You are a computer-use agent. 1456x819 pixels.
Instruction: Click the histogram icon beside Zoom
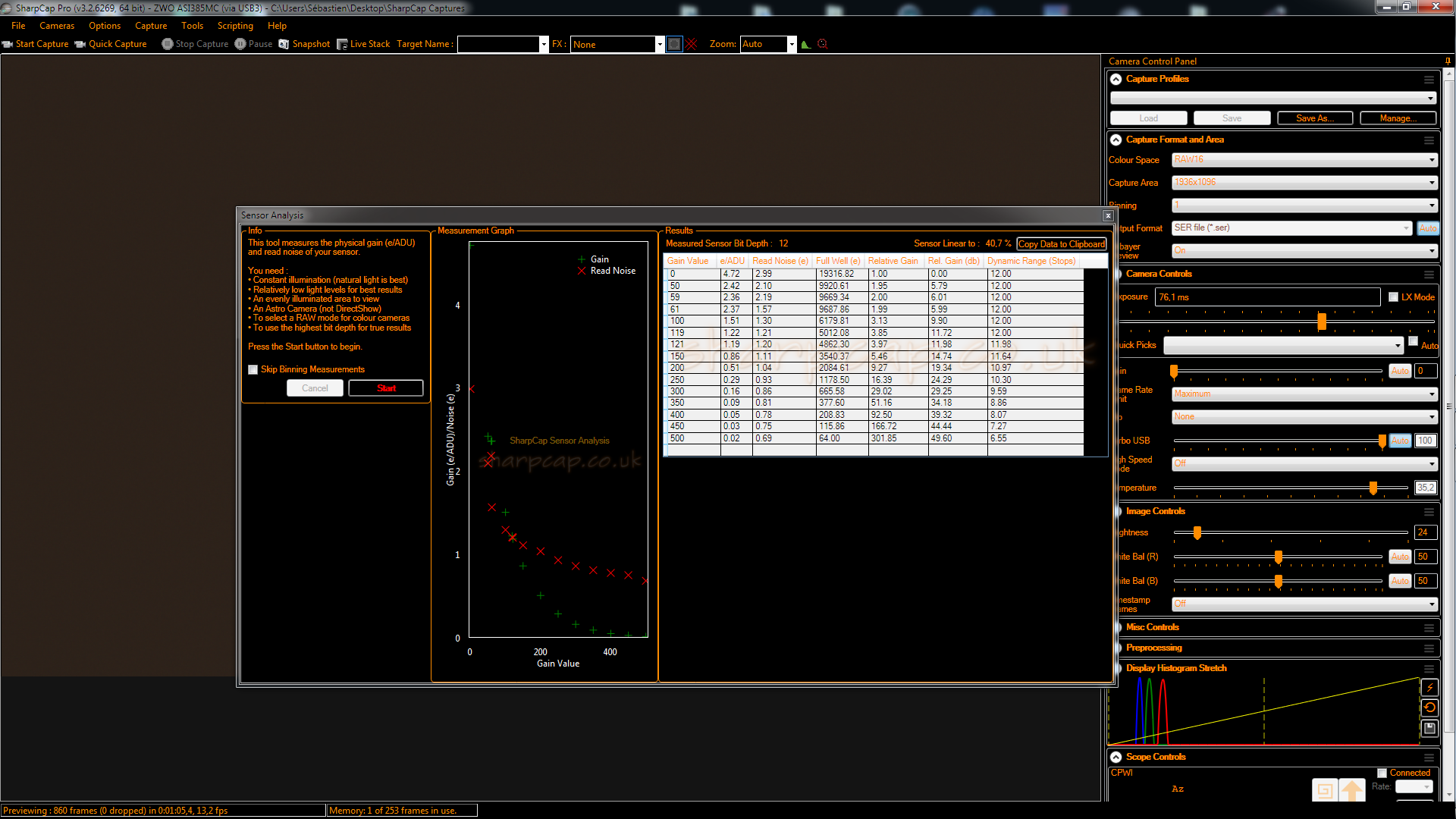pos(806,44)
